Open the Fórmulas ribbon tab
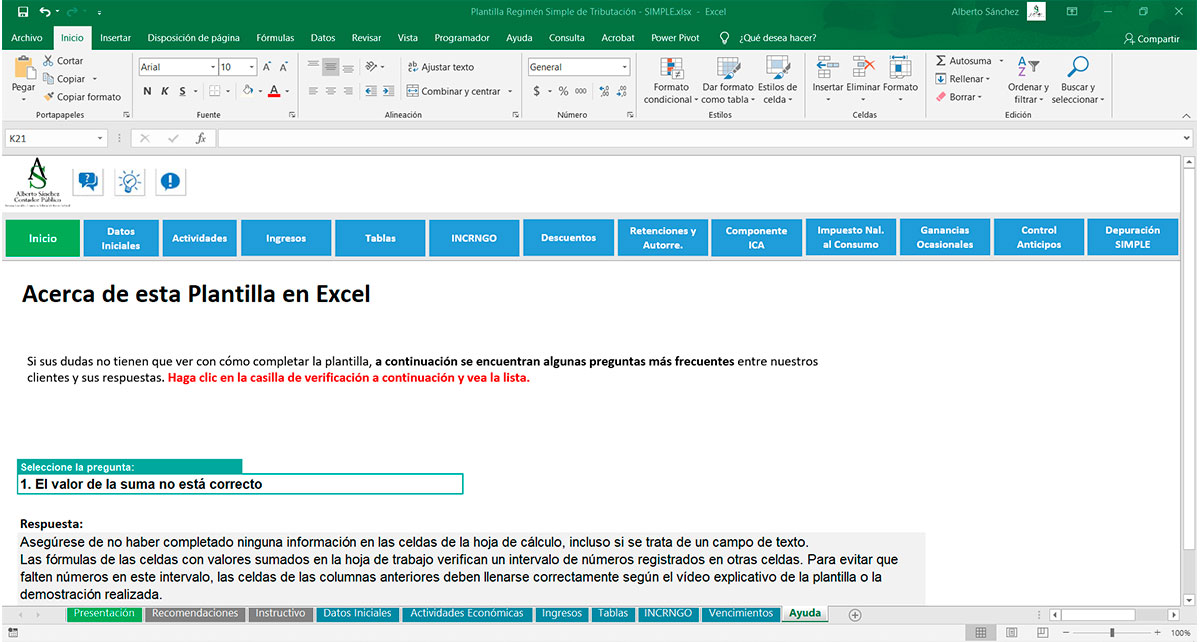1200x642 pixels. pyautogui.click(x=275, y=38)
